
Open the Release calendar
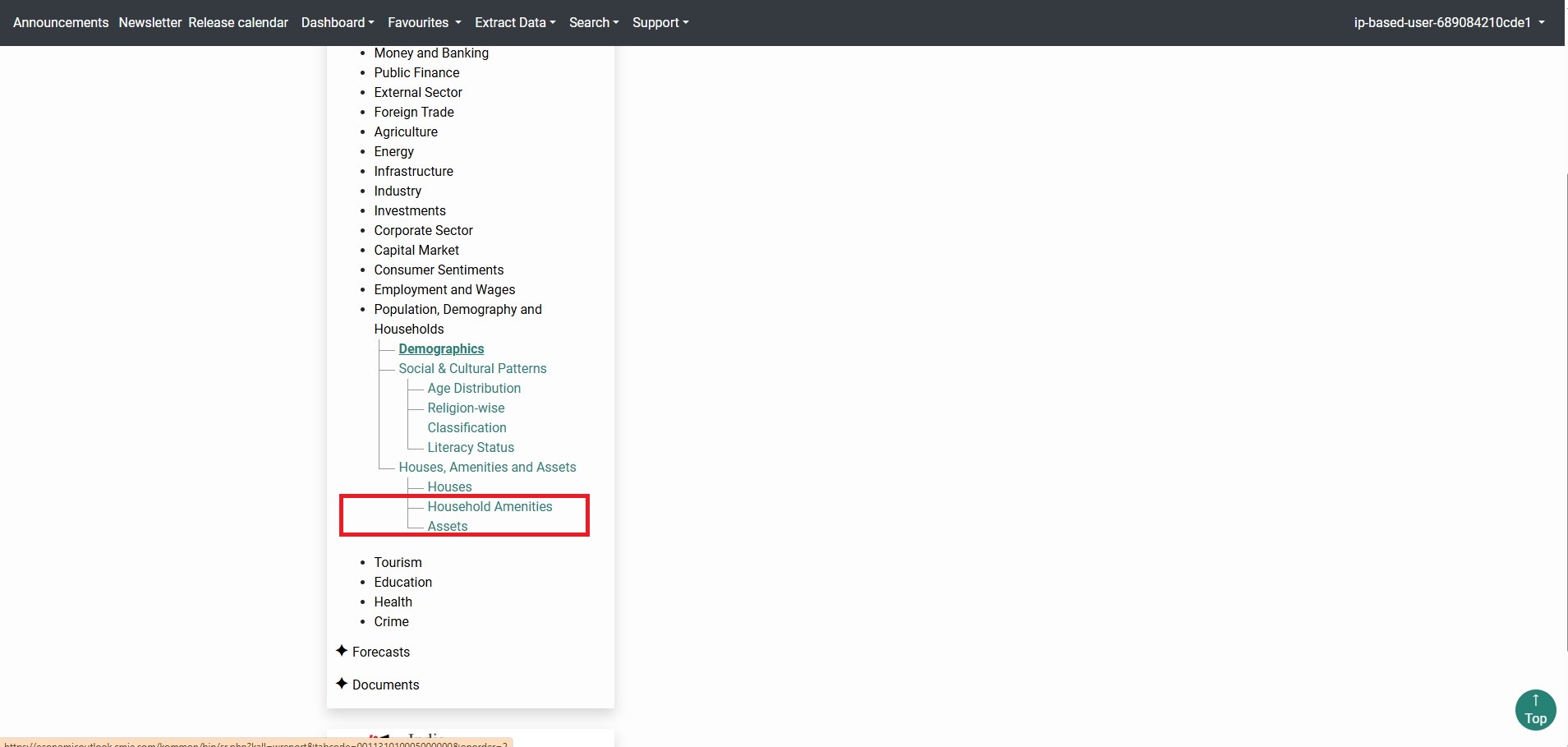(238, 23)
